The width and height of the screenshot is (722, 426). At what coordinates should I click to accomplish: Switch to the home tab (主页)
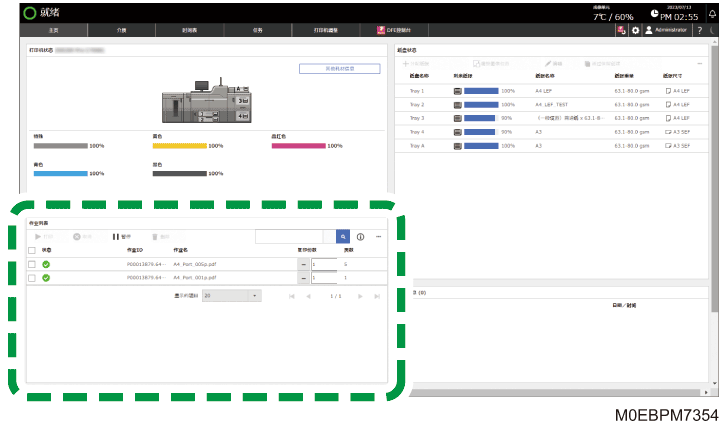pyautogui.click(x=53, y=30)
